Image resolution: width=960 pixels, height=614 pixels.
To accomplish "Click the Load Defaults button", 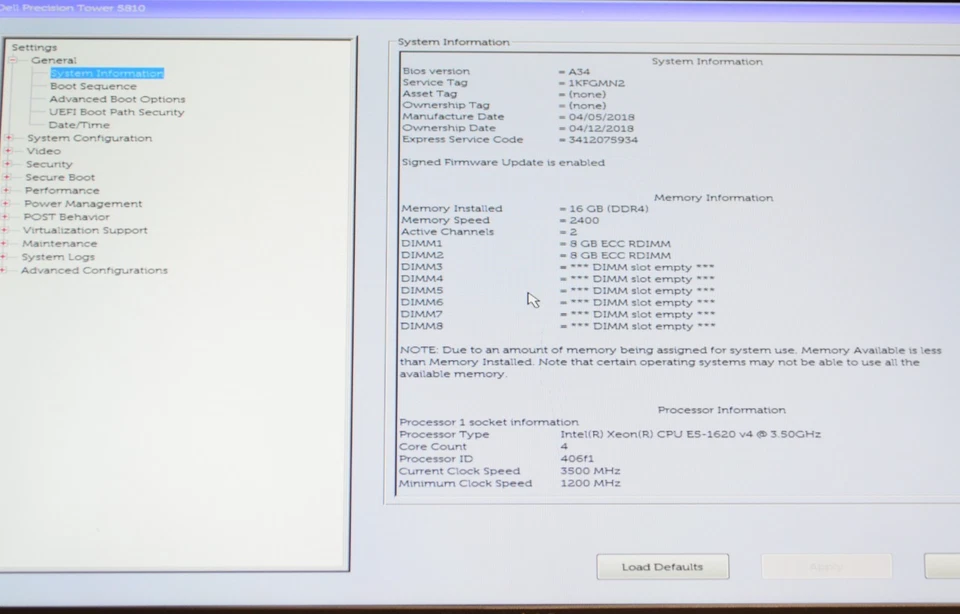I will coord(662,566).
